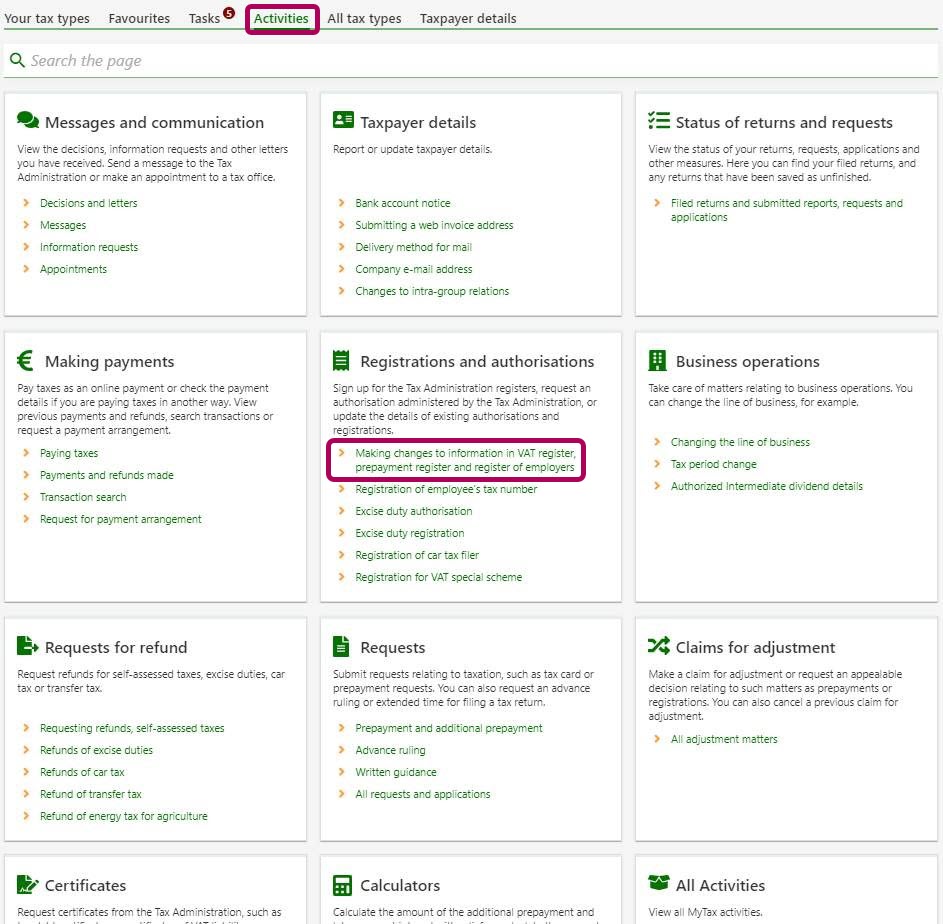This screenshot has width=943, height=924.
Task: Open the All tax types tab
Action: pos(364,19)
